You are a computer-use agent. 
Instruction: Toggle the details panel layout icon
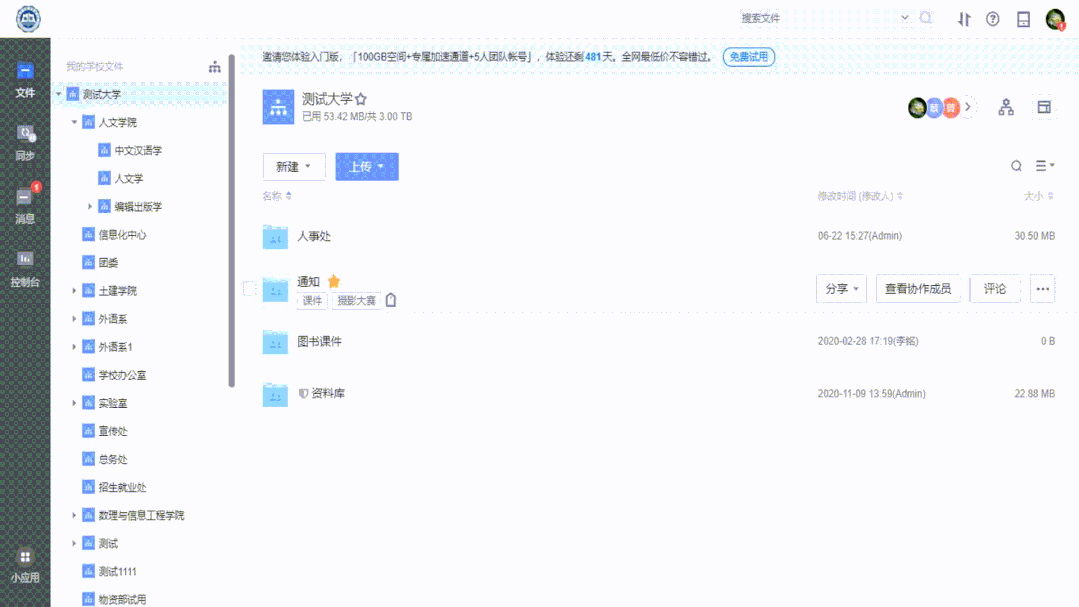coord(1044,107)
